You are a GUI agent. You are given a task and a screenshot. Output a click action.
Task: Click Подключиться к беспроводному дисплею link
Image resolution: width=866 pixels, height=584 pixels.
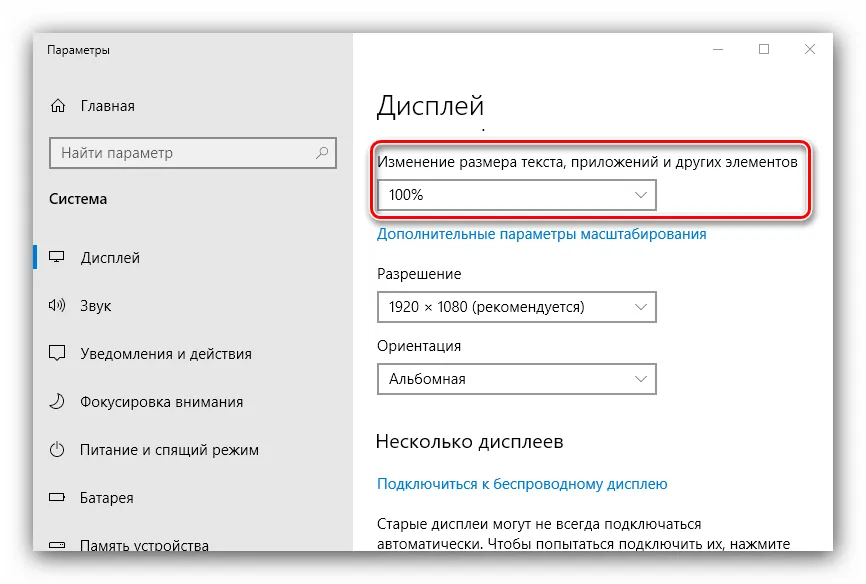click(x=522, y=484)
